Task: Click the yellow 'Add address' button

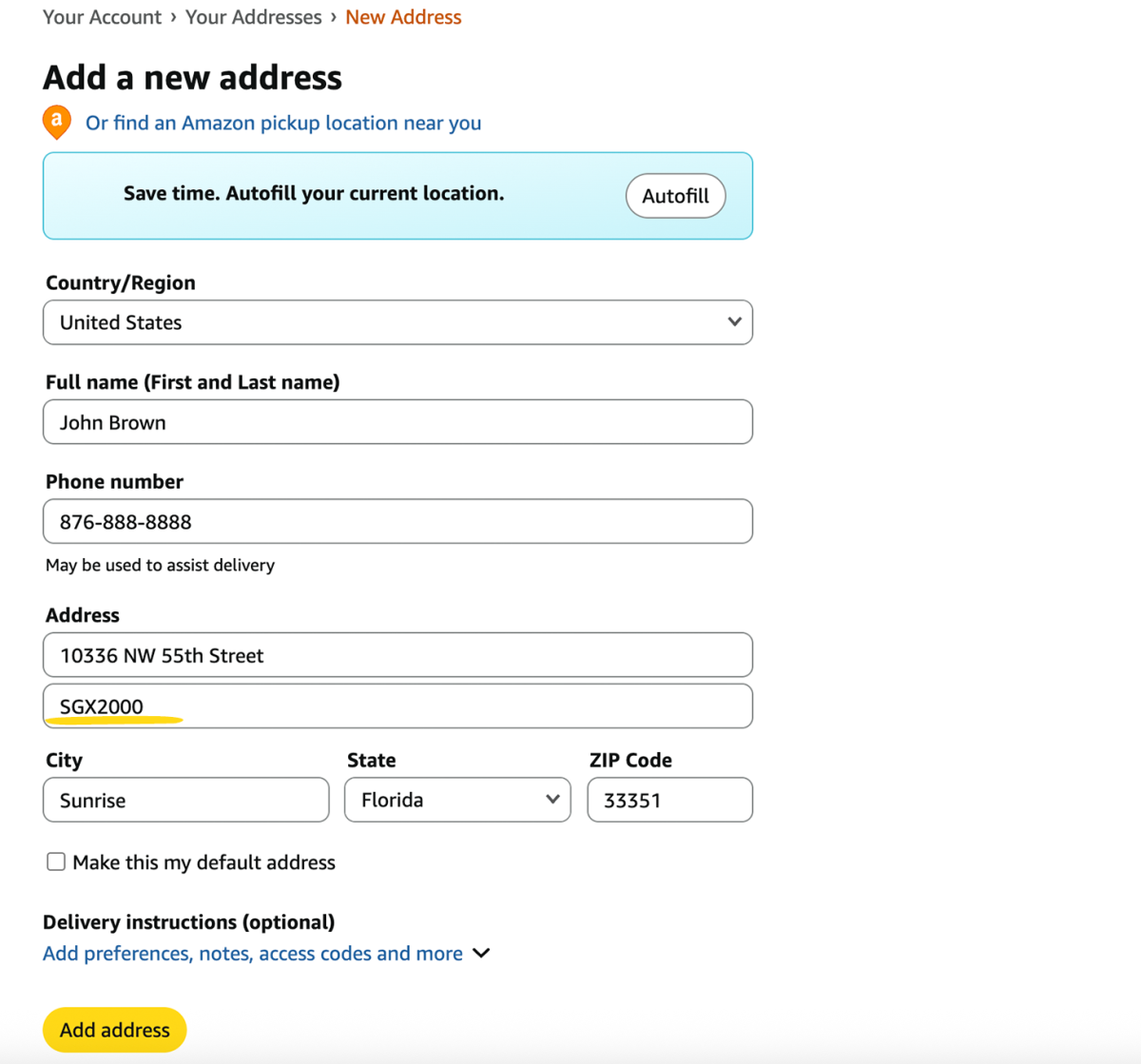Action: tap(115, 1030)
